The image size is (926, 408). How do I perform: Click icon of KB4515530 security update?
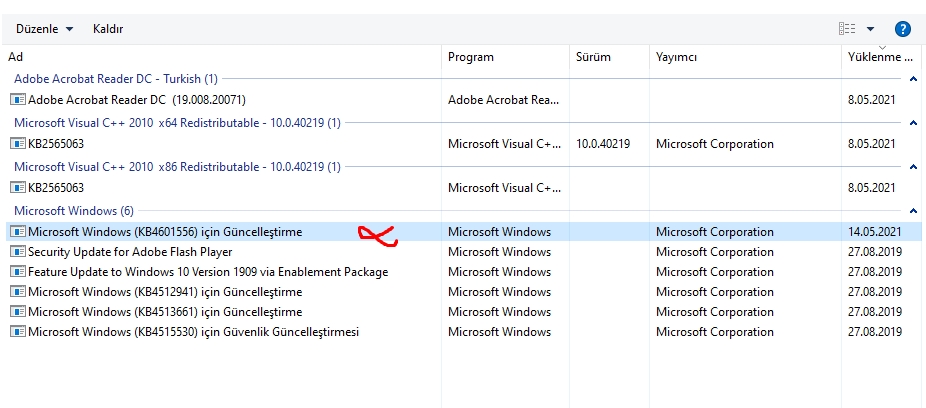click(17, 332)
